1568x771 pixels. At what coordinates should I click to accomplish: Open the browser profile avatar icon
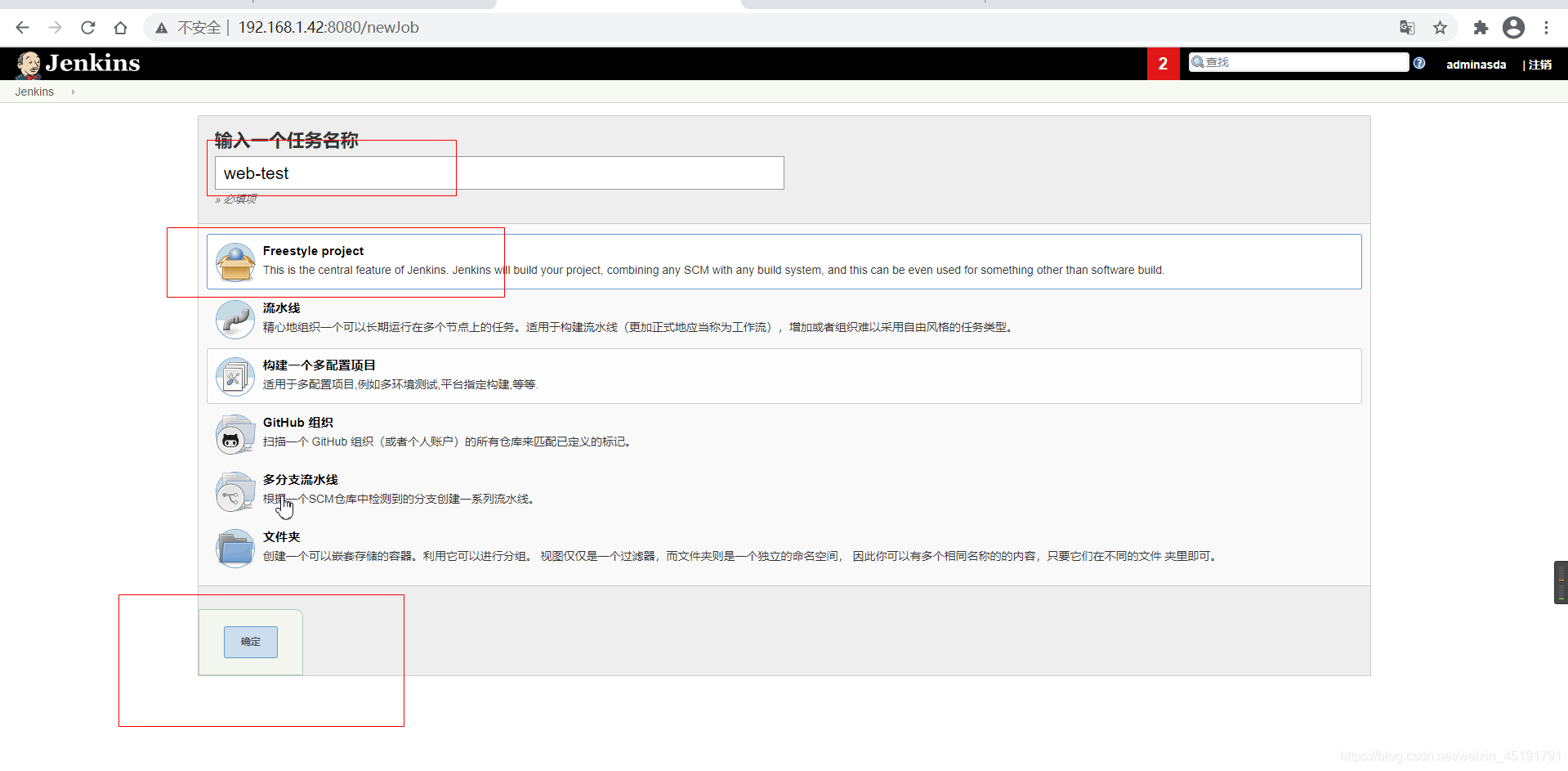(x=1513, y=28)
